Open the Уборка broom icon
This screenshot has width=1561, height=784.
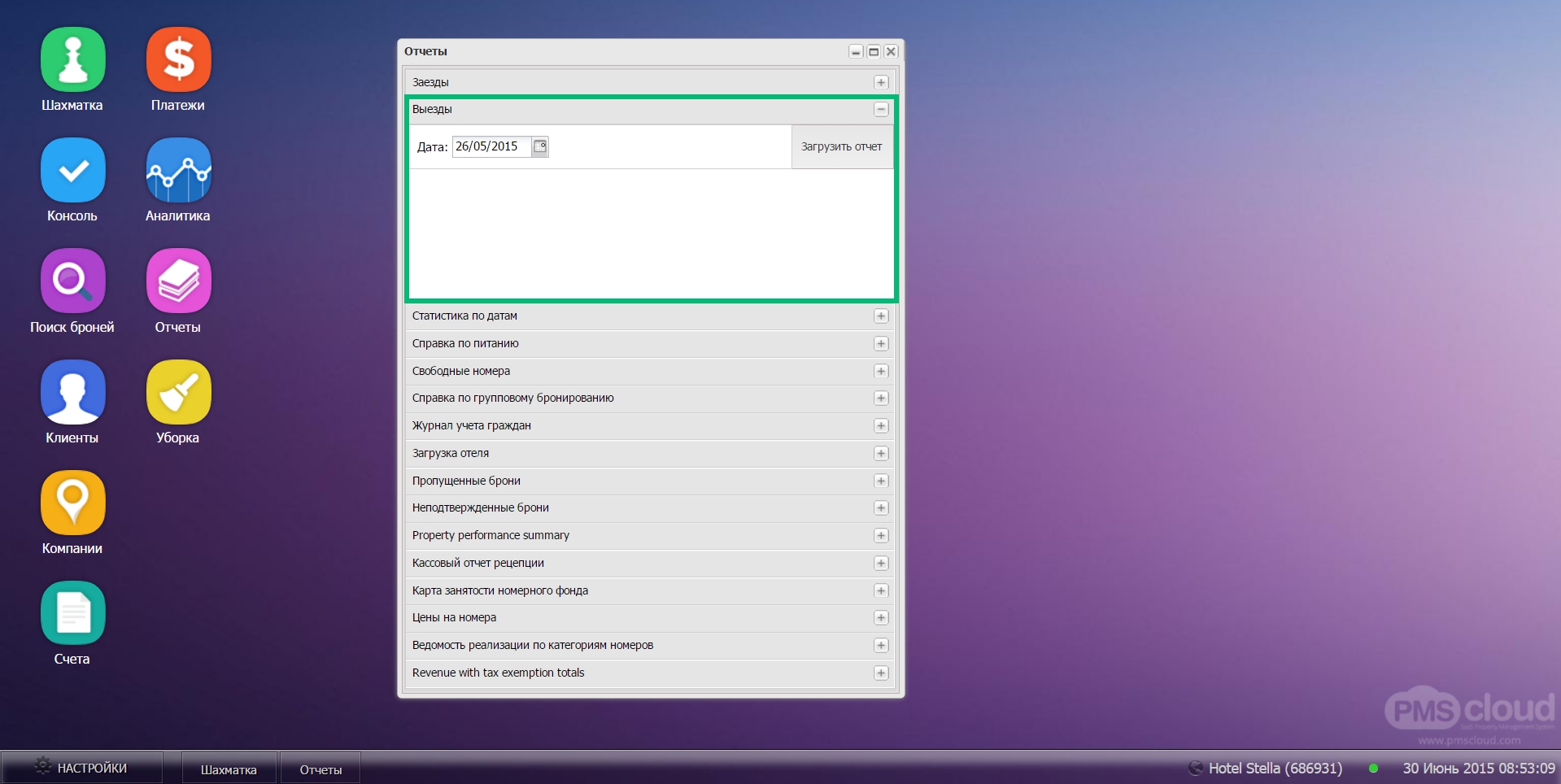click(x=179, y=392)
